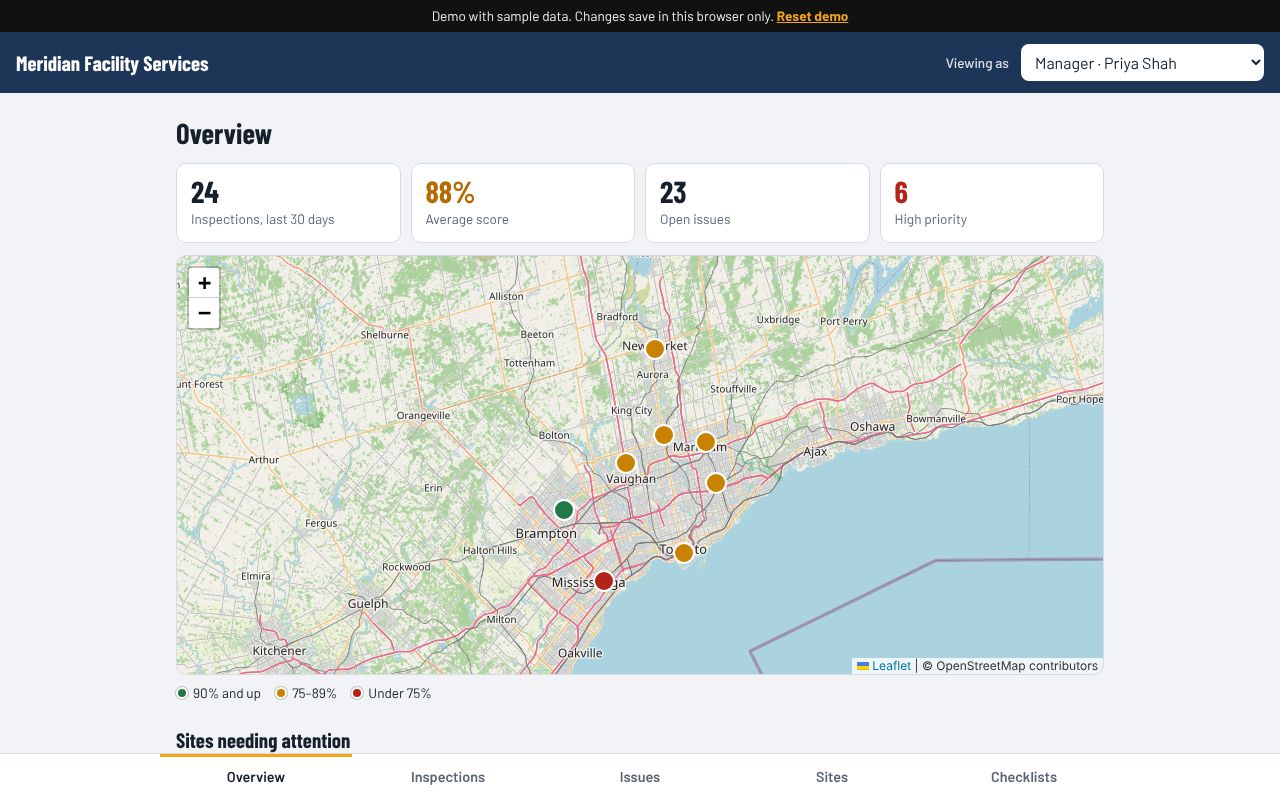The width and height of the screenshot is (1280, 800).
Task: Open the Leaflet attribution link
Action: pos(884,666)
